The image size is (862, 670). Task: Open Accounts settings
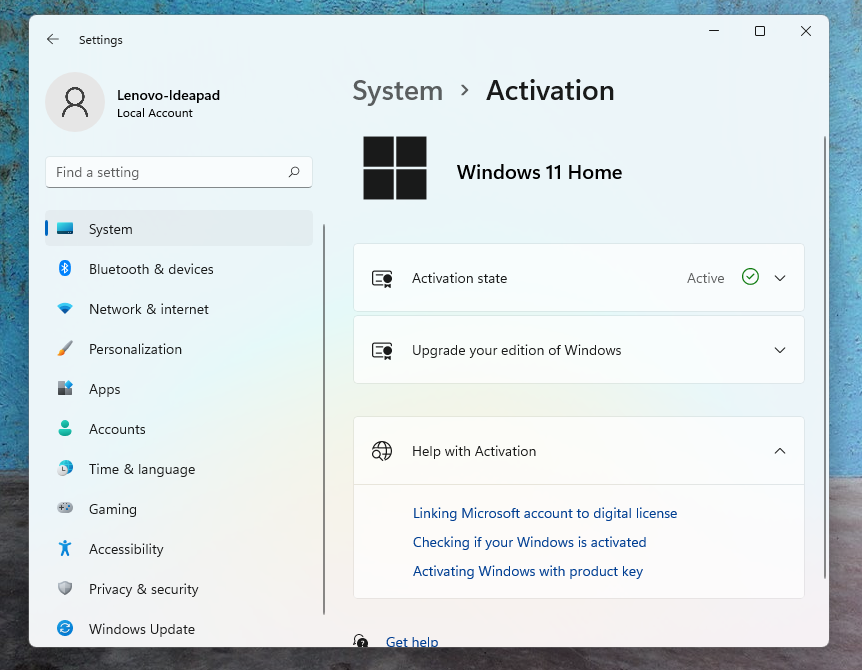[179, 429]
